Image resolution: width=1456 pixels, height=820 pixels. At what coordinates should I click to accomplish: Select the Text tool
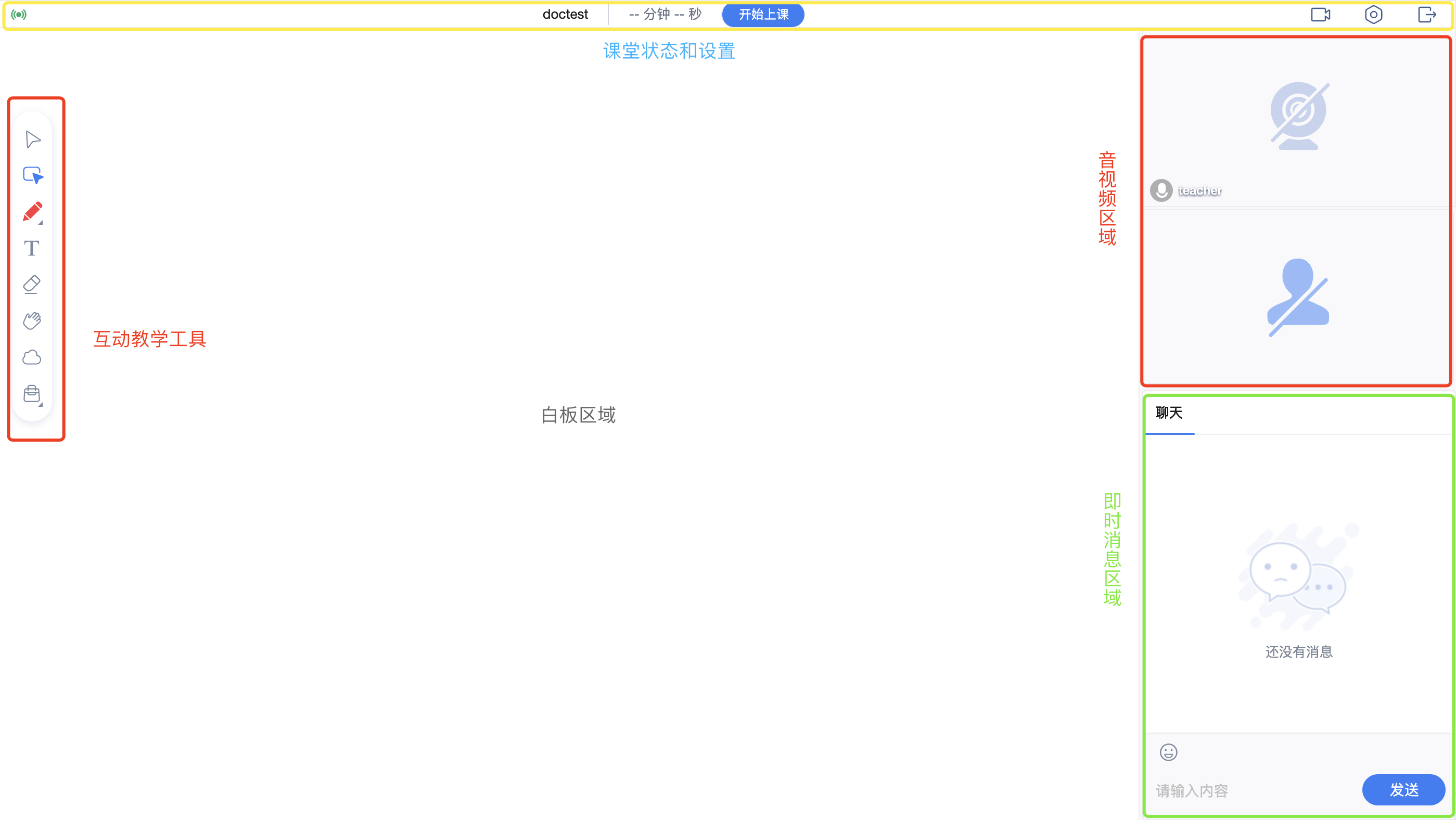32,248
